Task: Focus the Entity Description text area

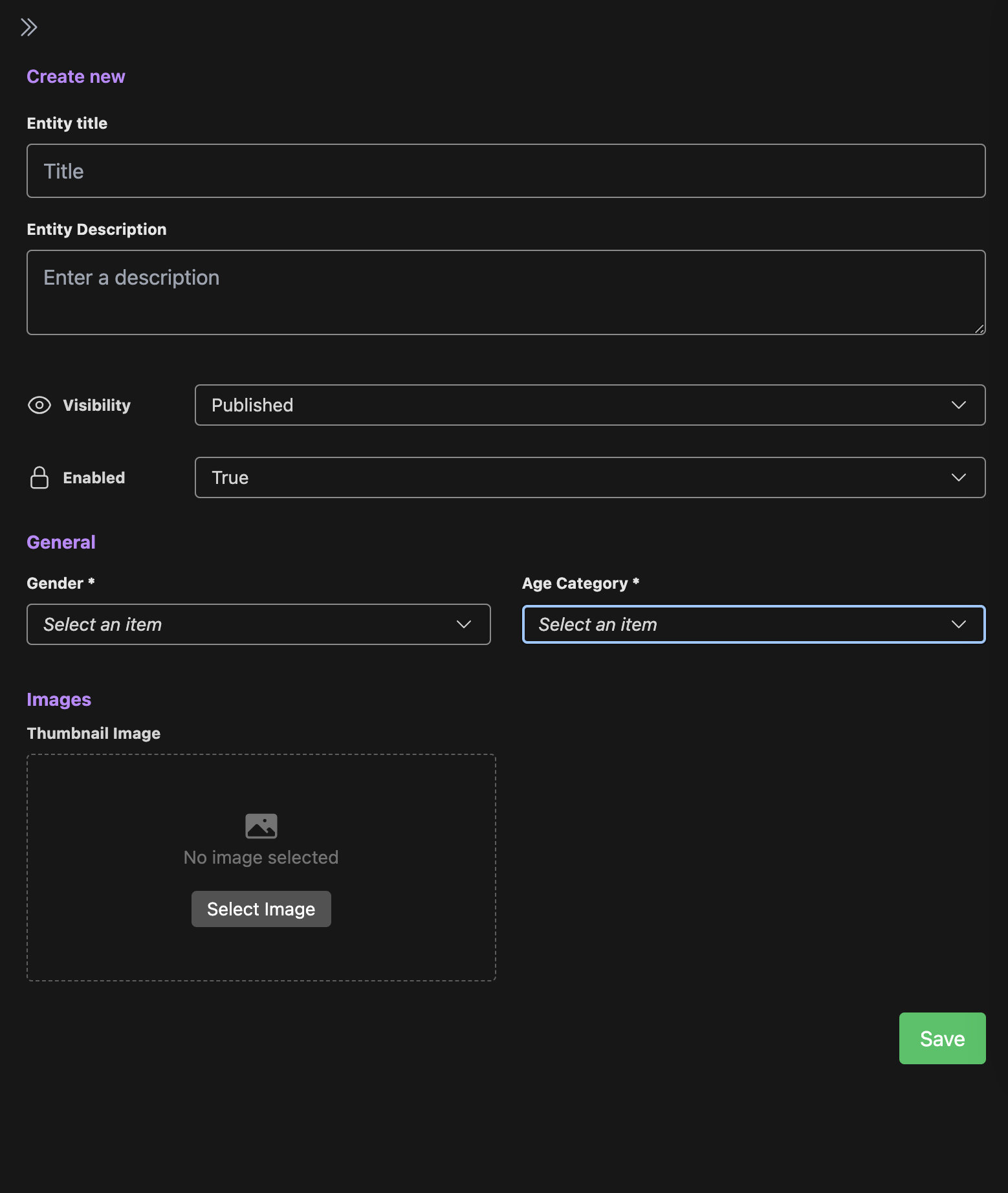Action: (x=506, y=292)
